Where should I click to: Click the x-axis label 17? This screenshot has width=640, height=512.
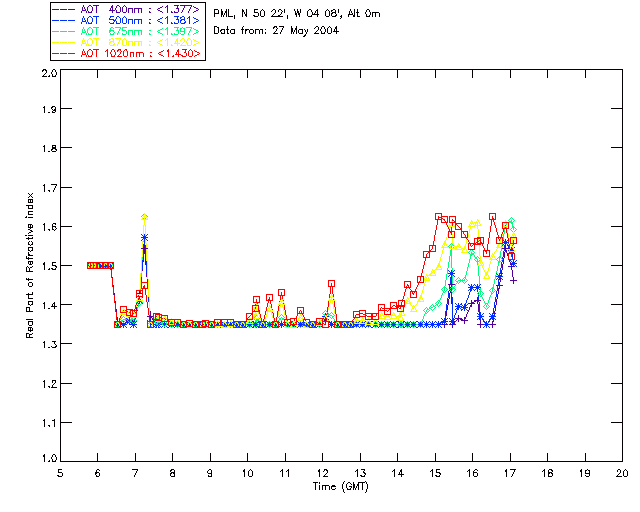coord(510,473)
